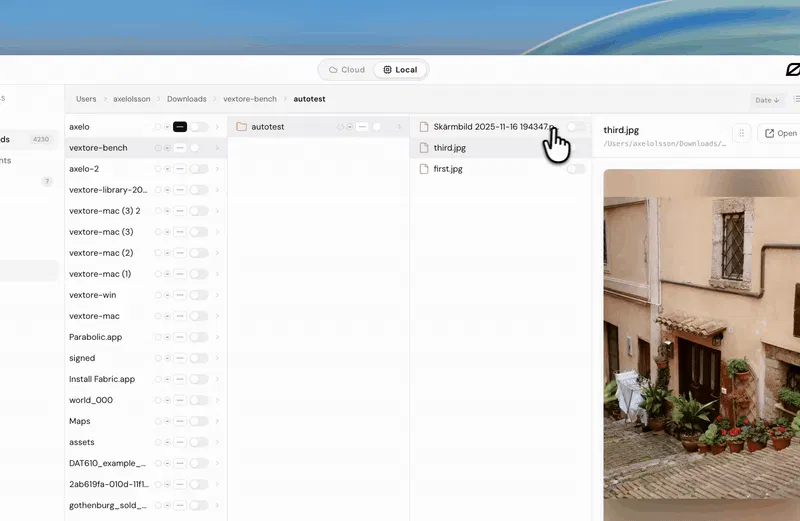800x521 pixels.
Task: Switch to the Cloud tab
Action: (x=347, y=70)
